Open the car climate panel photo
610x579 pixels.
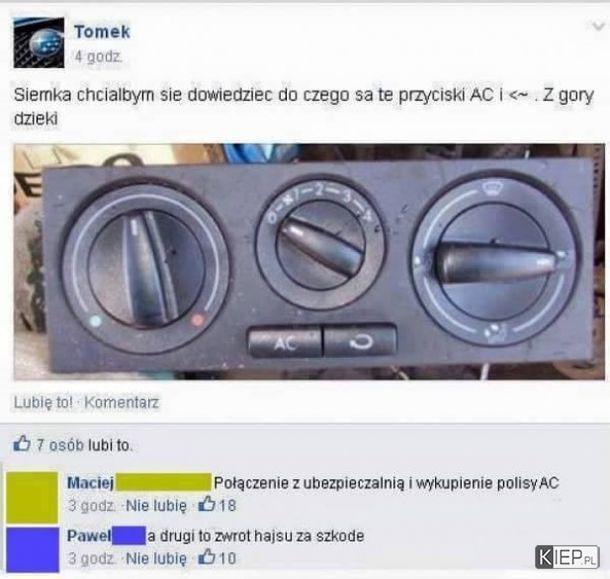[x=309, y=262]
